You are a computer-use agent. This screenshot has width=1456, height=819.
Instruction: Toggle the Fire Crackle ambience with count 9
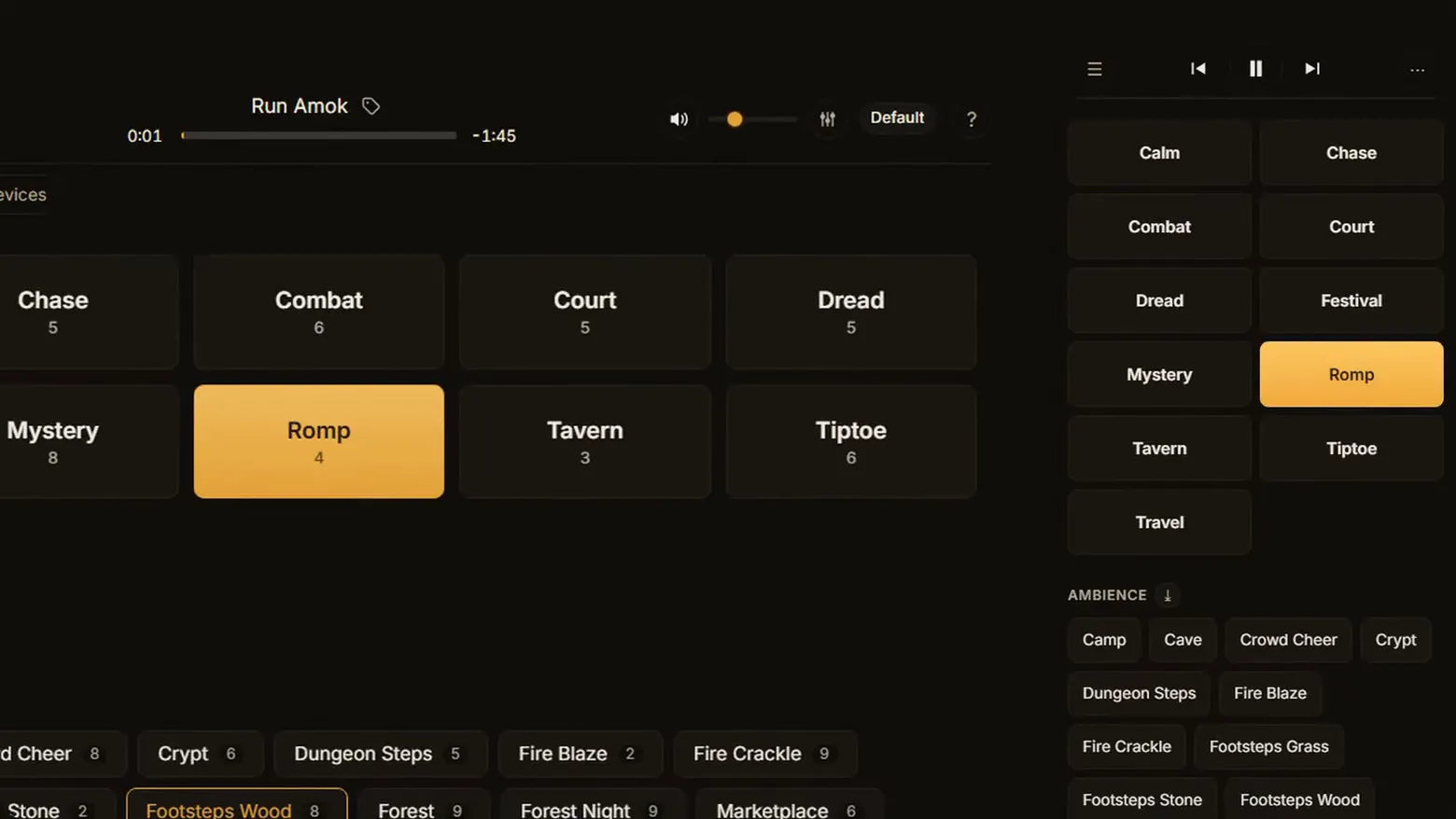coord(764,754)
